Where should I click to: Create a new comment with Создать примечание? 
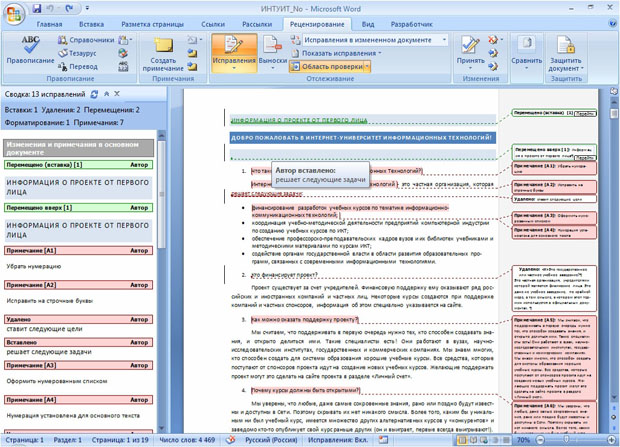click(x=163, y=54)
